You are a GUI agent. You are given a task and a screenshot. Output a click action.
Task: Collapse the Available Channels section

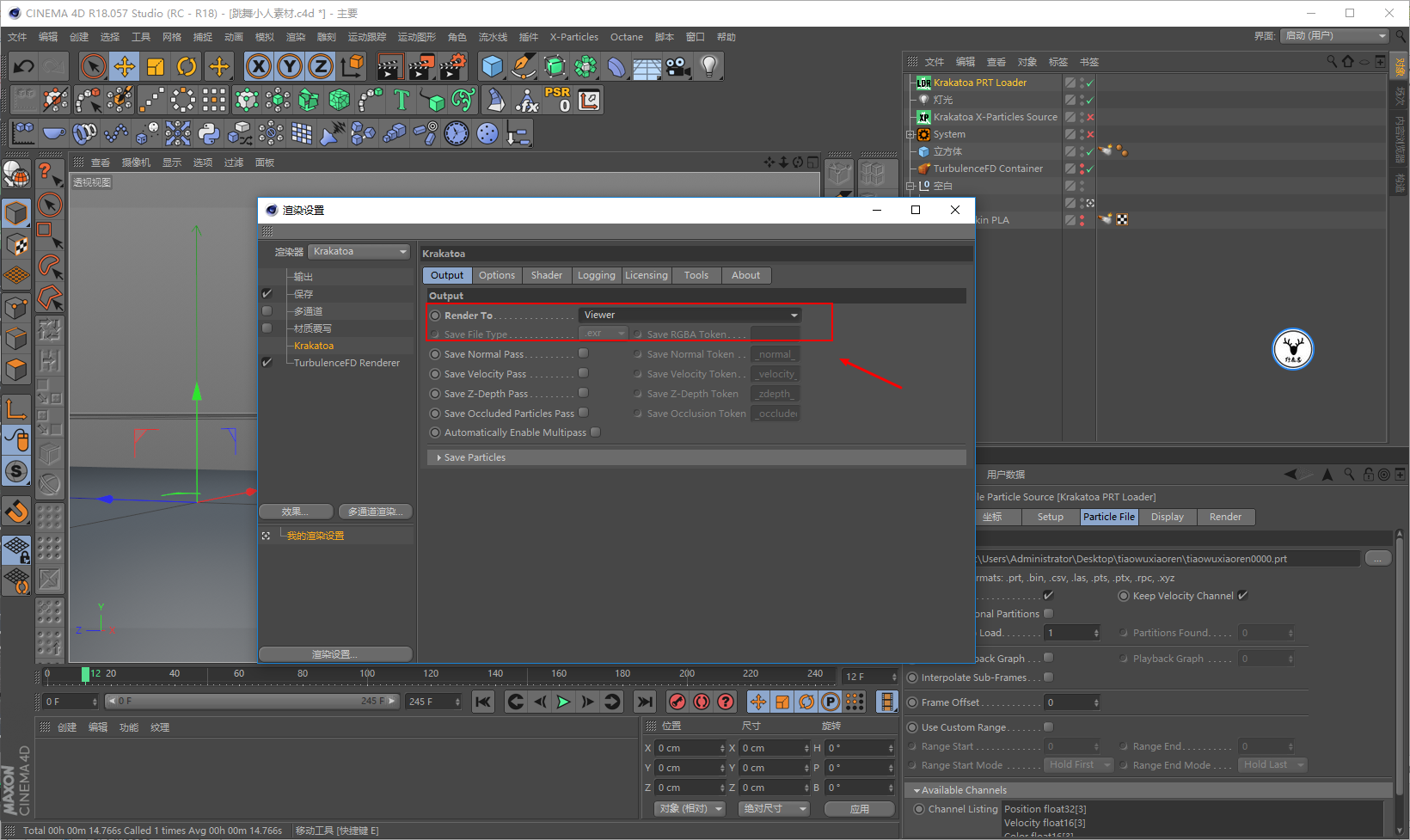pos(916,790)
